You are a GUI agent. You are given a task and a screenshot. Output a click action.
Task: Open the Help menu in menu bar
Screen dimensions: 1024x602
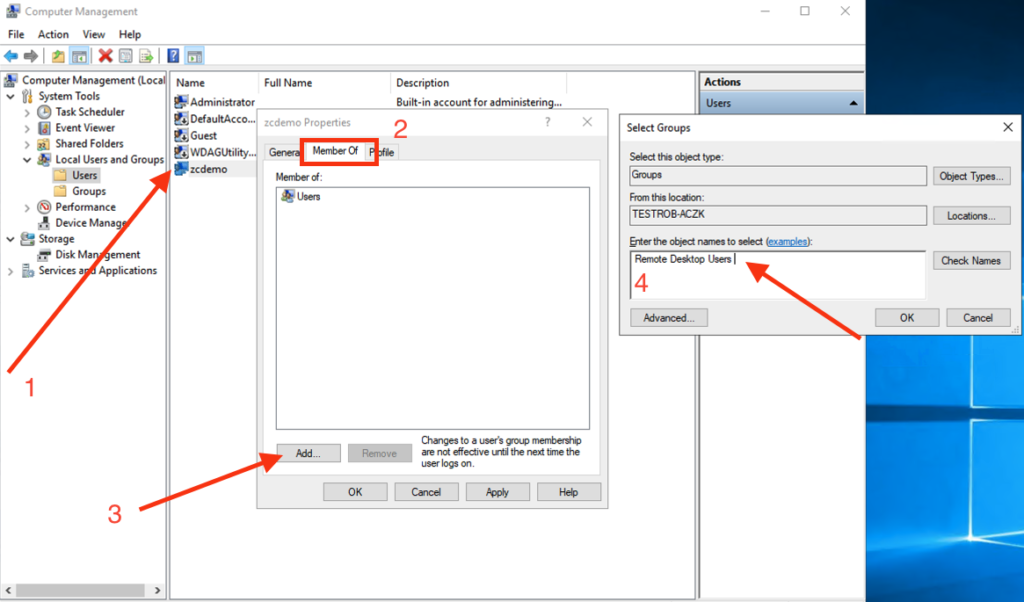(x=129, y=34)
